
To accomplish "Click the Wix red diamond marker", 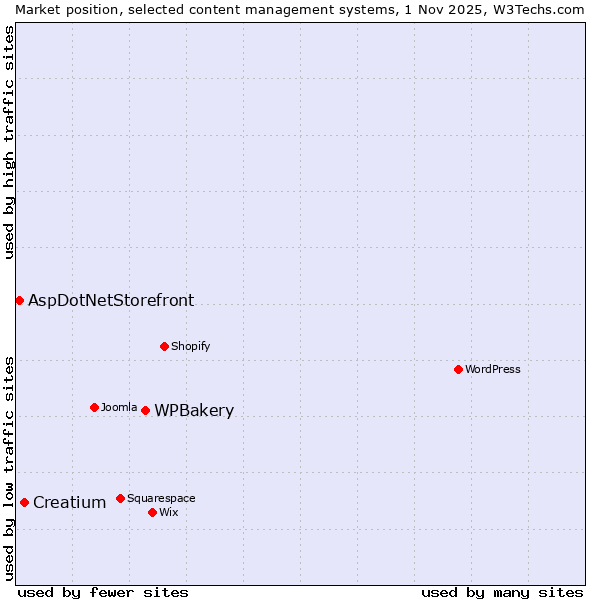I will pos(152,512).
